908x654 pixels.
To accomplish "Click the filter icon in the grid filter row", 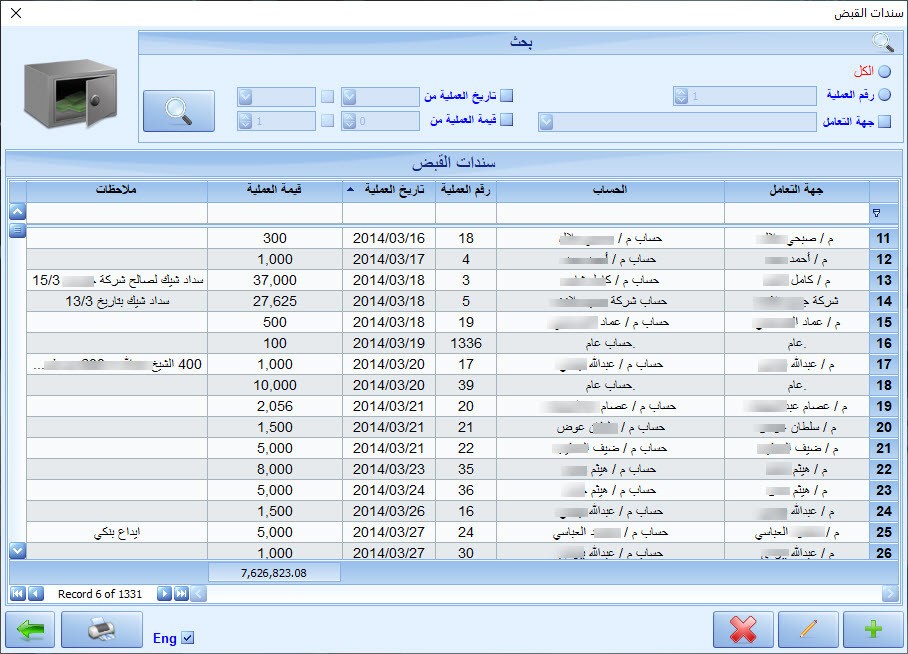I will (x=879, y=213).
